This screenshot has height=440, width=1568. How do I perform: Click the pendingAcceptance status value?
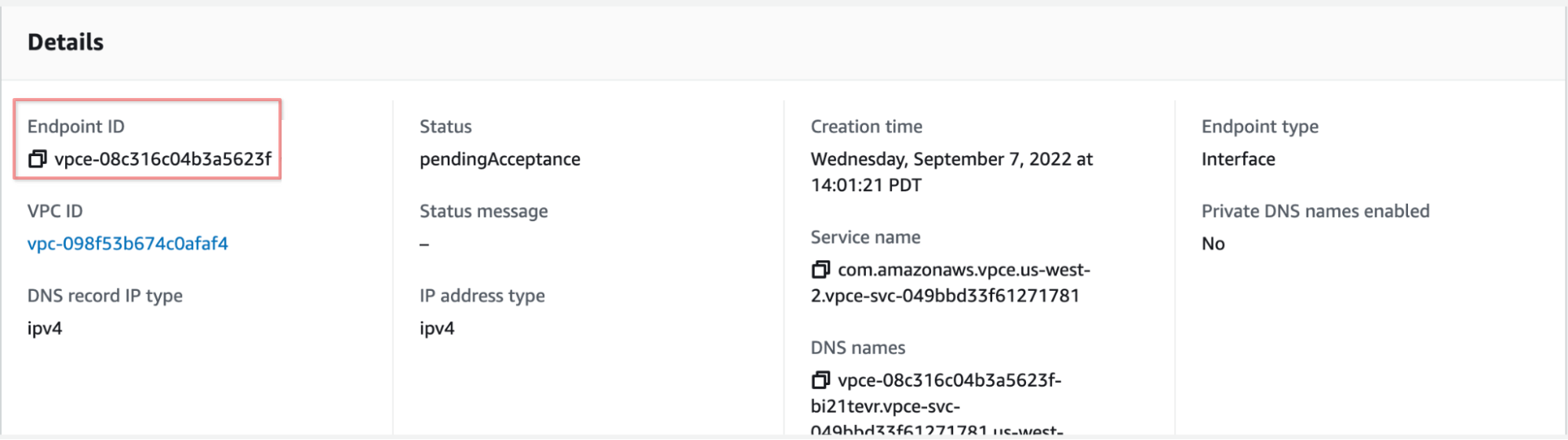pyautogui.click(x=500, y=159)
